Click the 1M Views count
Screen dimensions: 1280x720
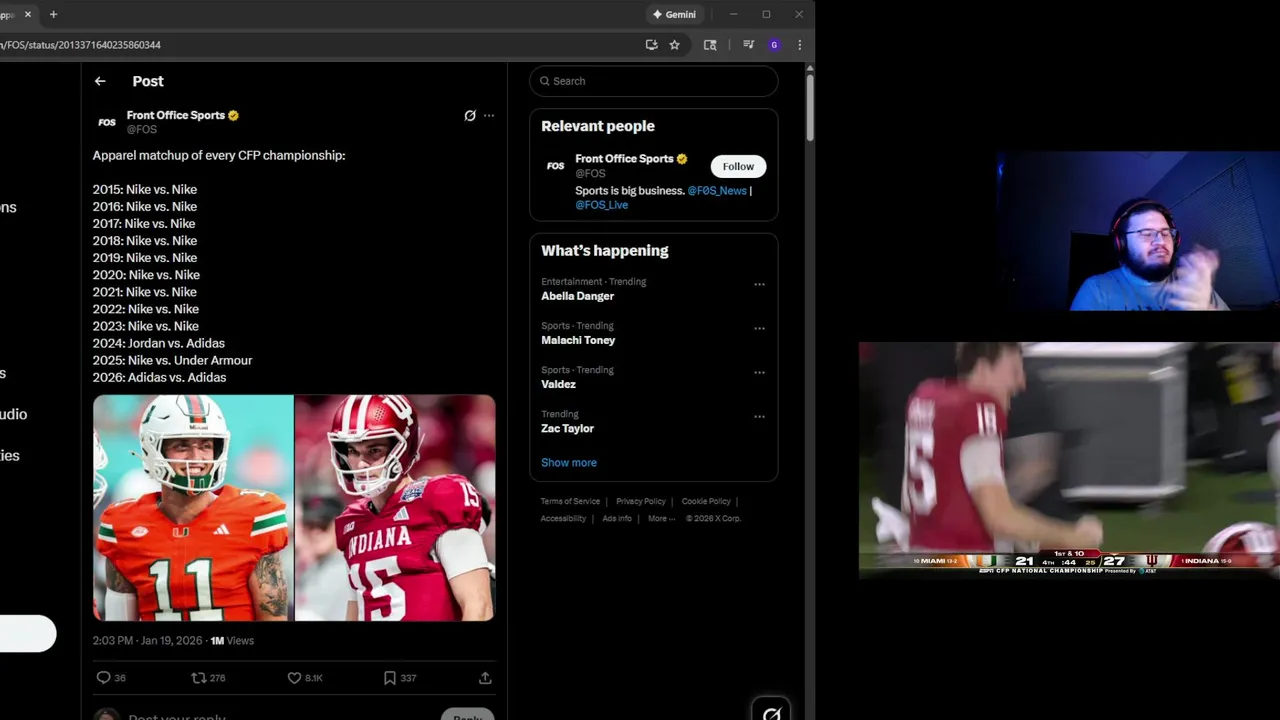[232, 641]
